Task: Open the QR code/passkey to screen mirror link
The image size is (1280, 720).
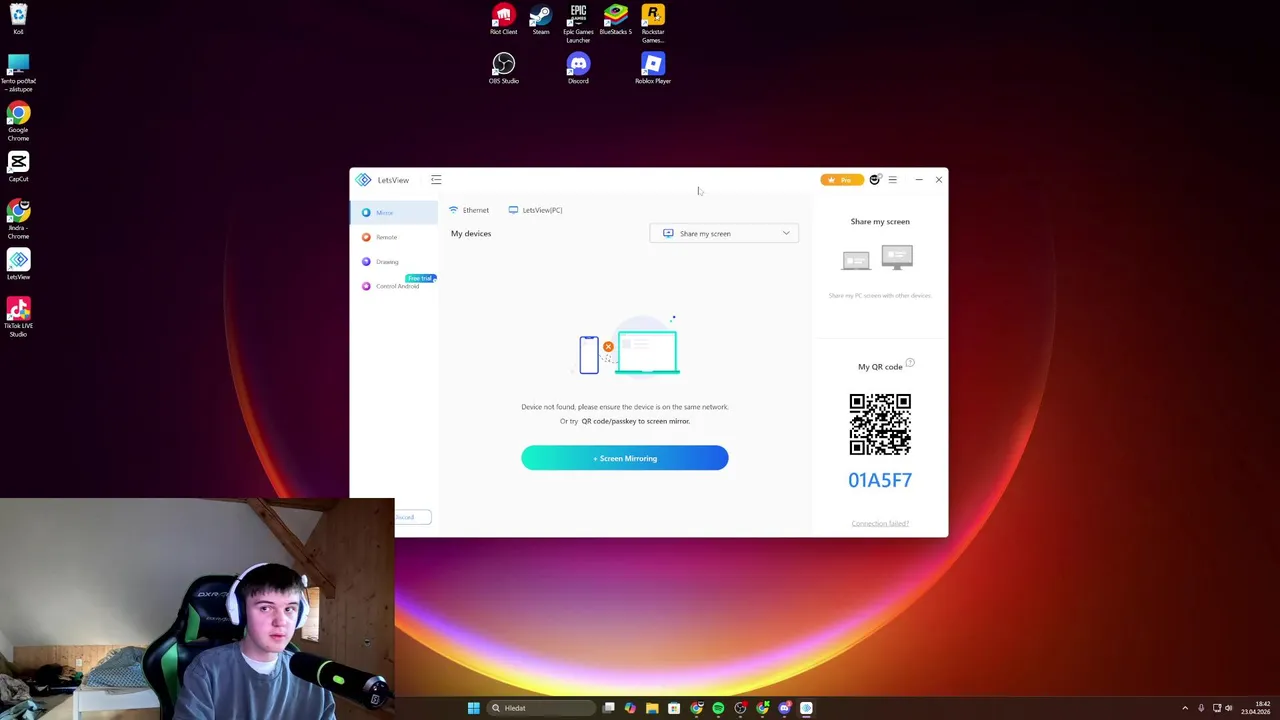Action: [x=636, y=421]
